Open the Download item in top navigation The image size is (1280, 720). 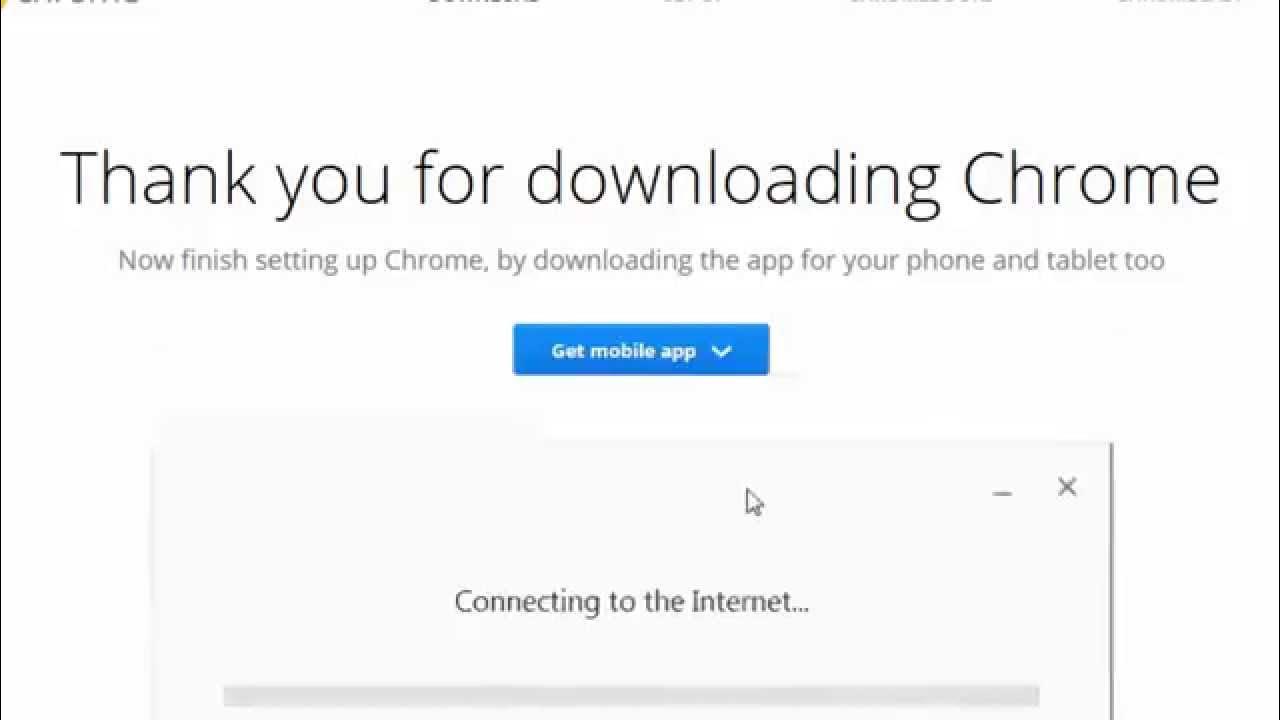pyautogui.click(x=483, y=3)
